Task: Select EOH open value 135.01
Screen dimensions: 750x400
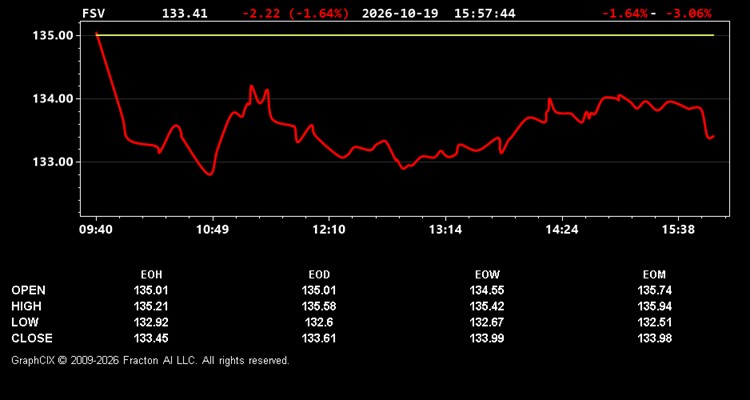Action: pos(151,290)
